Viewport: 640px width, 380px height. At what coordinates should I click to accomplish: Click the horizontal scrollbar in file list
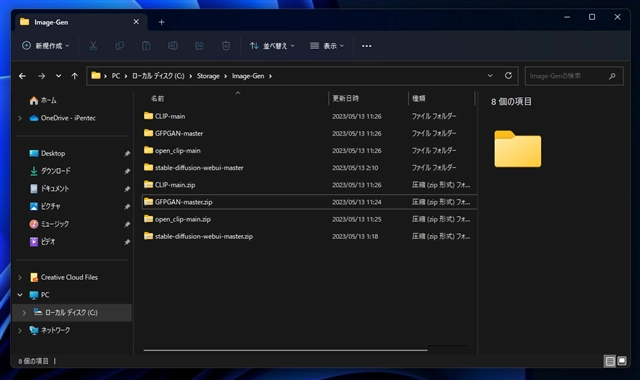pyautogui.click(x=285, y=350)
